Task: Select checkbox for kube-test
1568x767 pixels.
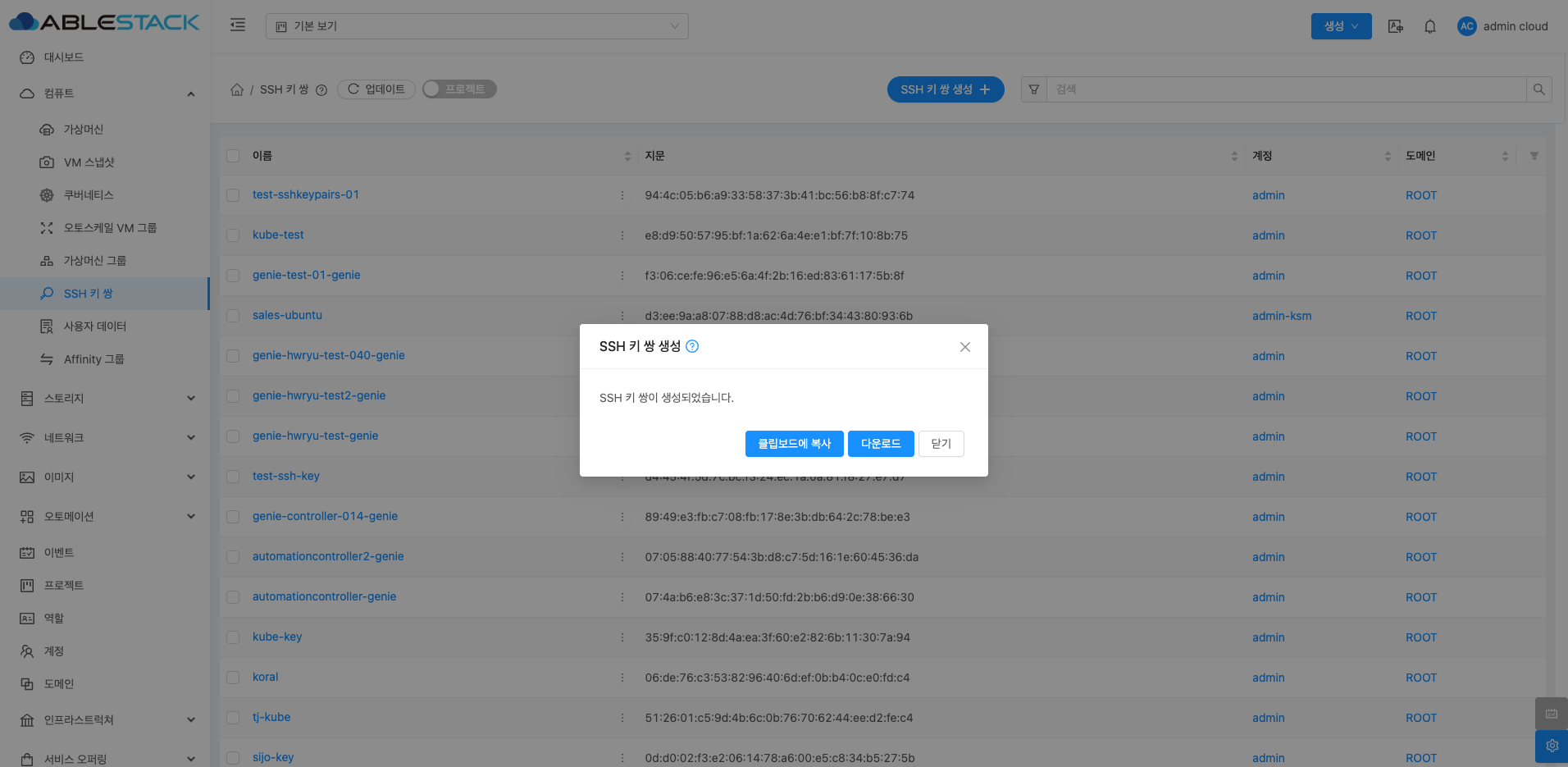Action: [233, 235]
